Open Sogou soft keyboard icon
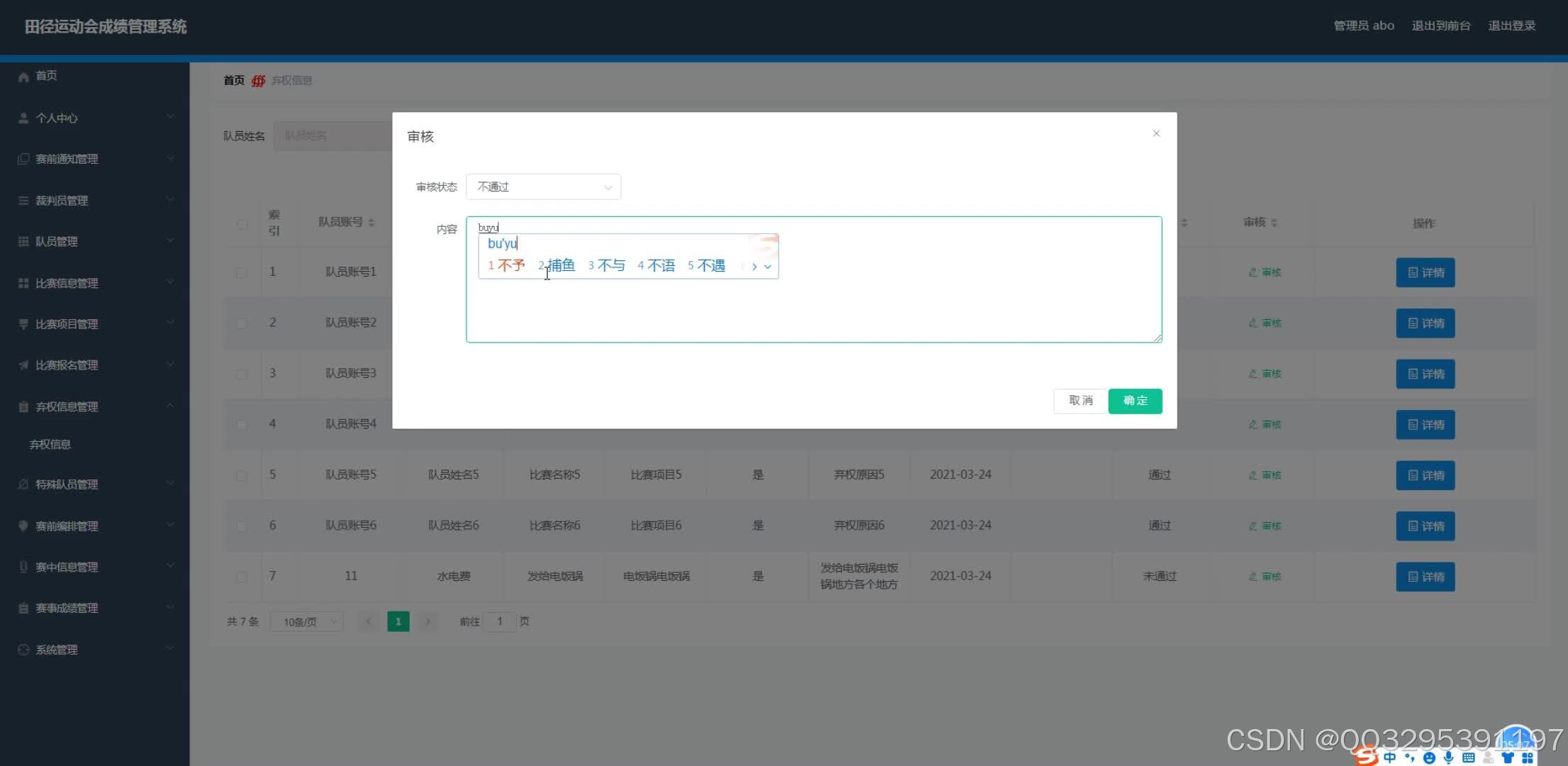Image resolution: width=1568 pixels, height=766 pixels. pos(1469,758)
